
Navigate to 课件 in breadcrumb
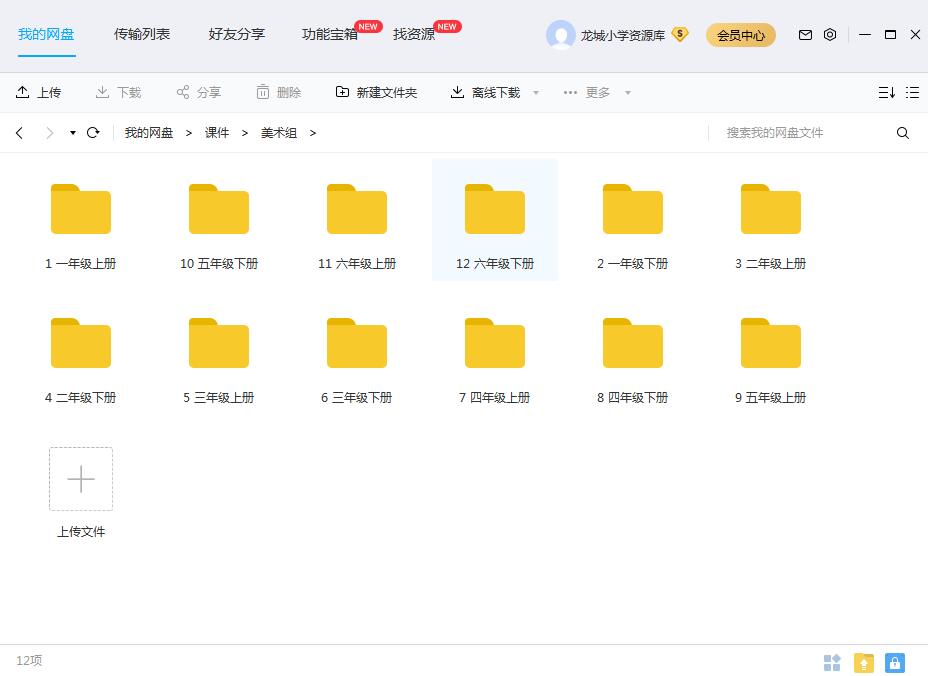[217, 133]
